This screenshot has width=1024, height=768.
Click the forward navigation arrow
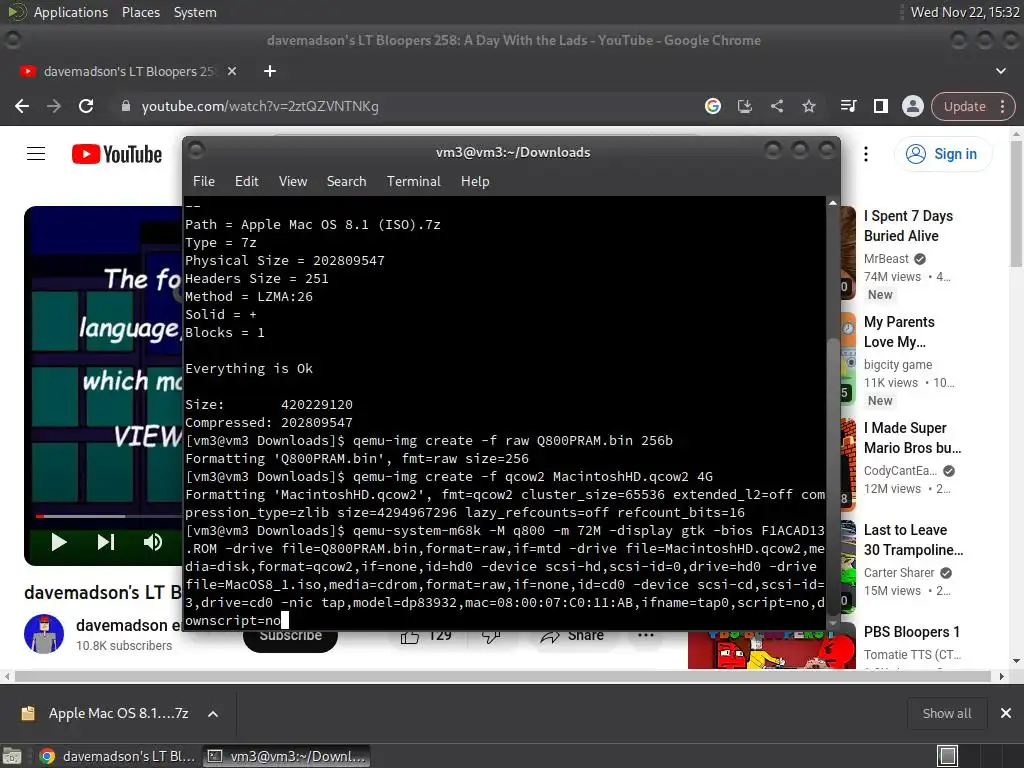coord(54,106)
